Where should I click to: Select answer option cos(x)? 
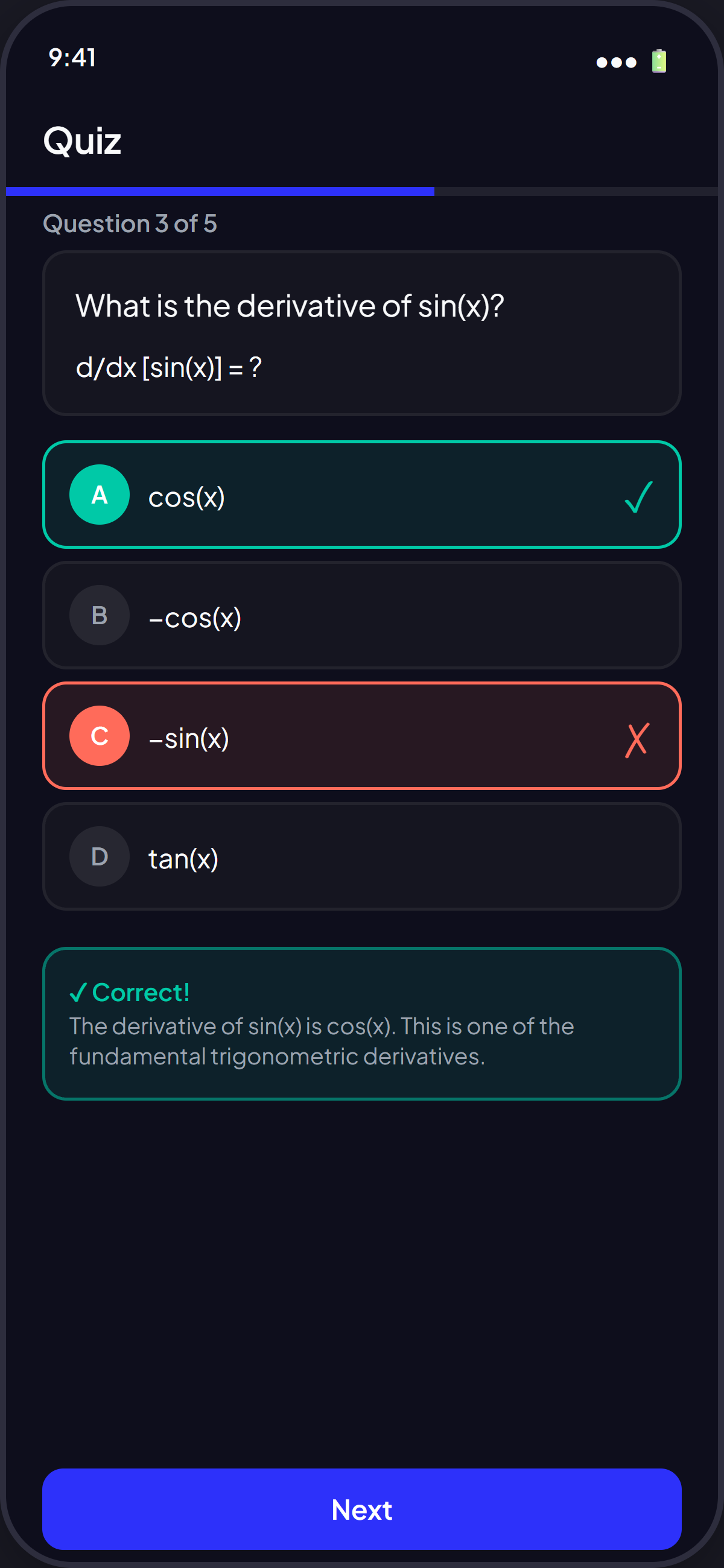(361, 495)
